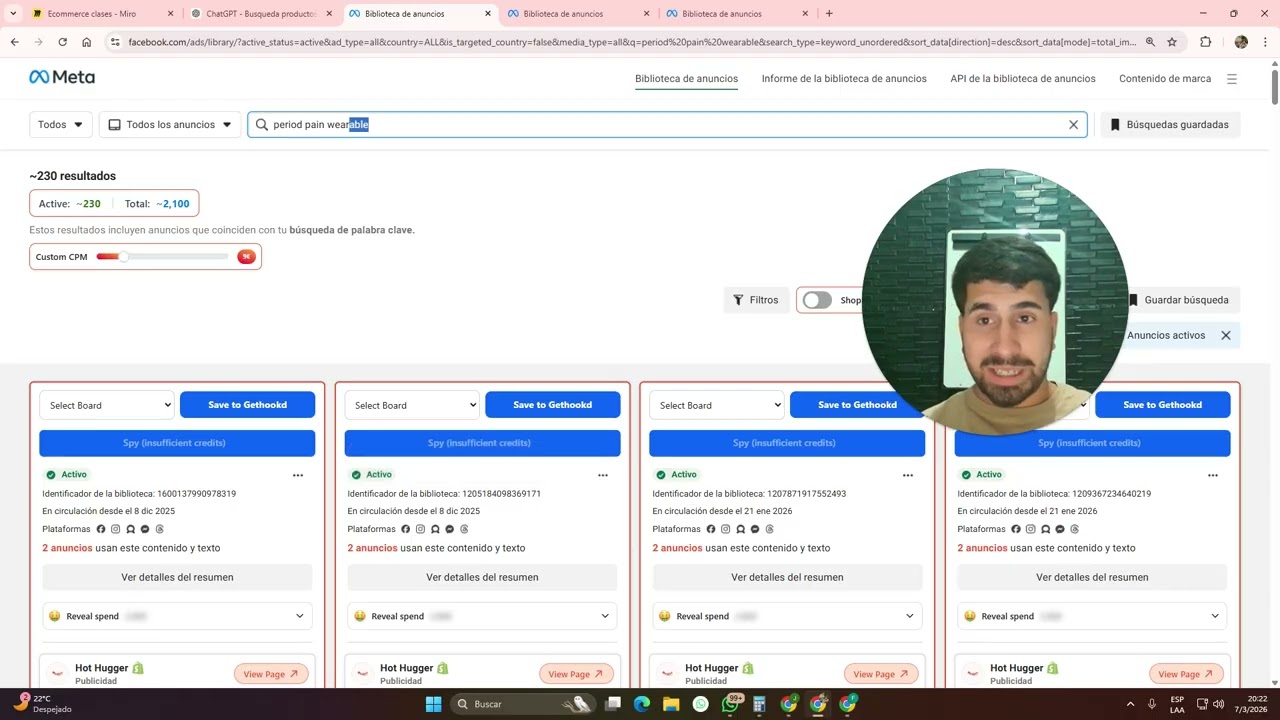Click Spy (insufficient credits) on ad 1600137990978319
The height and width of the screenshot is (720, 1280).
coord(177,443)
